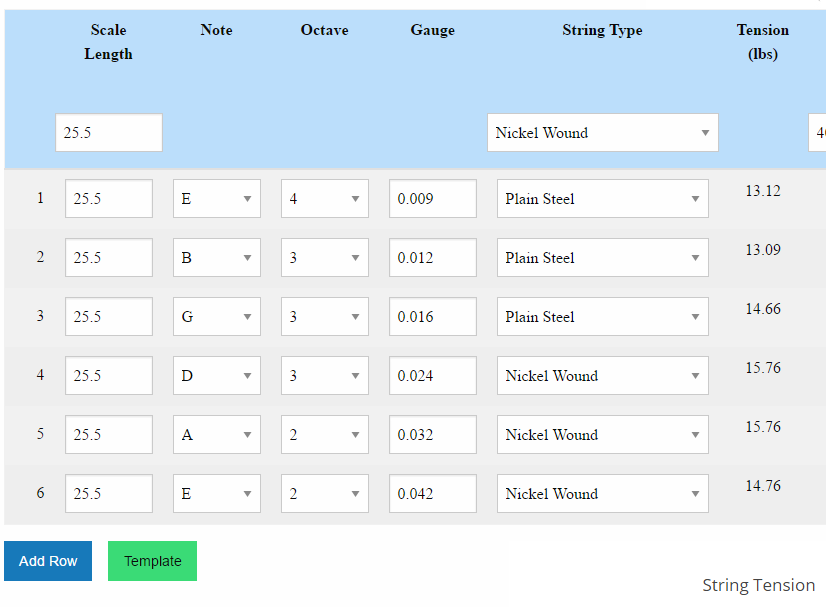Select row 3 Gauge field 0.016
Viewport: 826px width, 607px height.
point(432,317)
